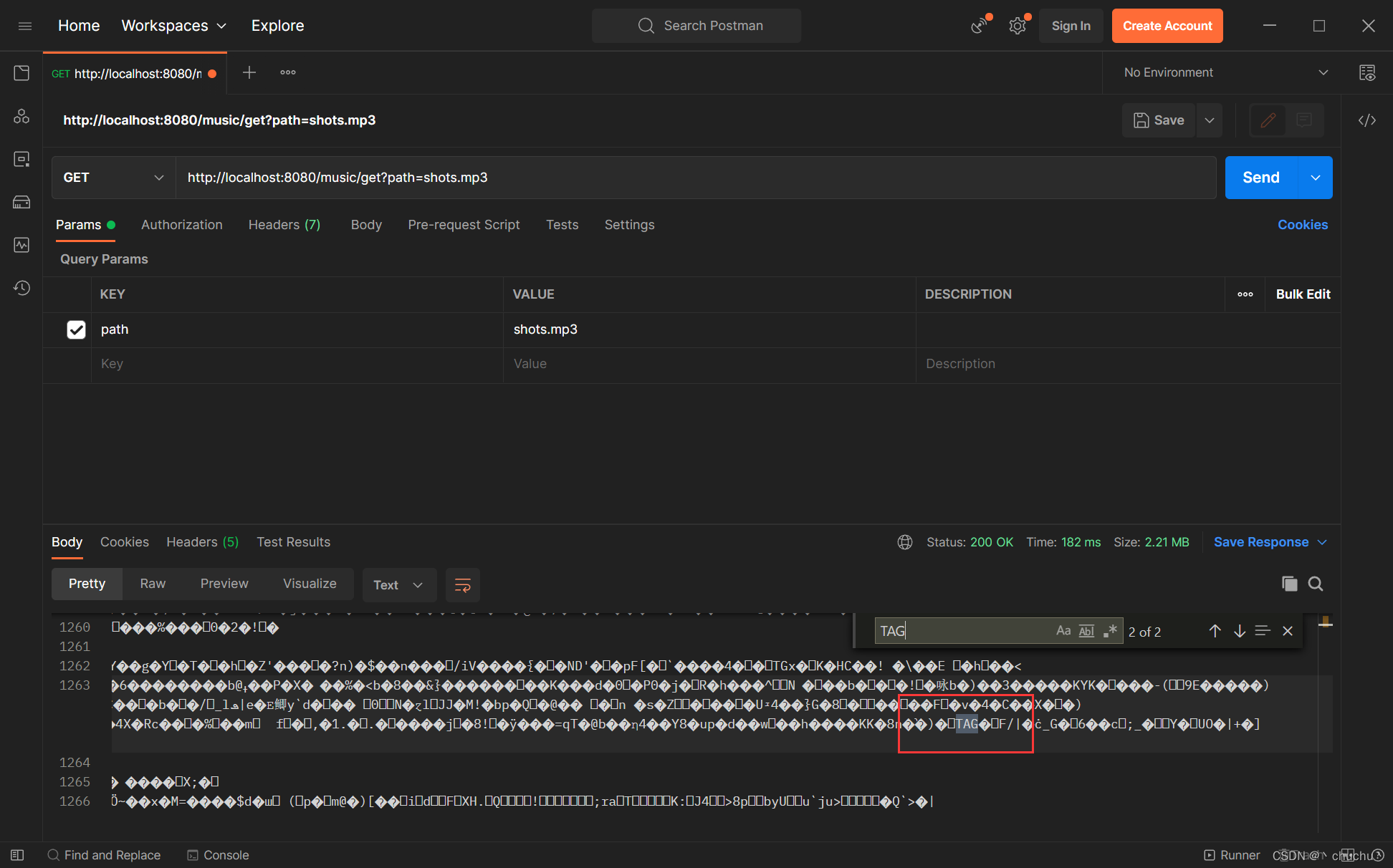Jump to next search match arrow
The image size is (1393, 868).
1239,631
